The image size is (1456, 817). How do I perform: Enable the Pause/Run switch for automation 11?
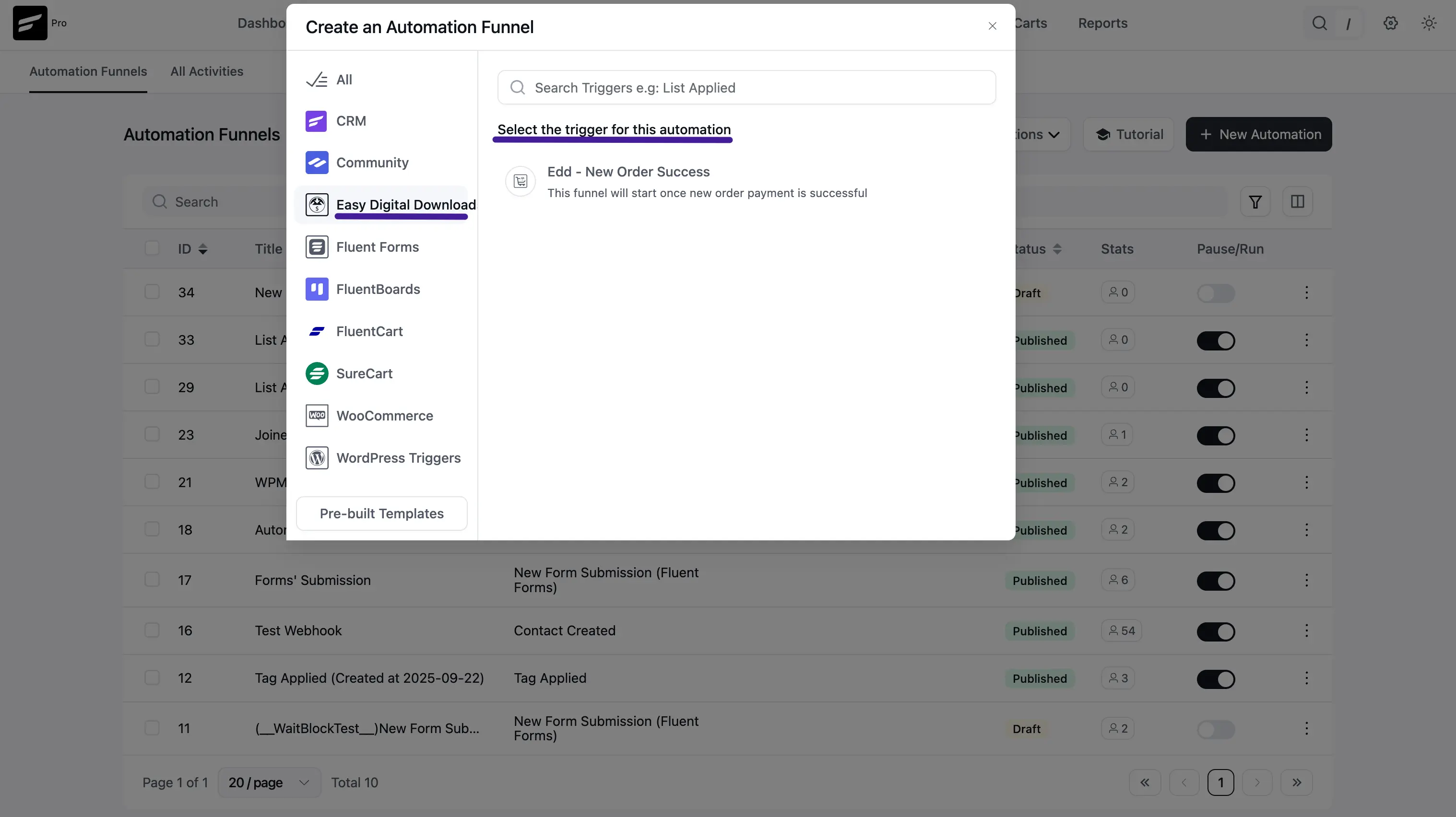pyautogui.click(x=1216, y=729)
